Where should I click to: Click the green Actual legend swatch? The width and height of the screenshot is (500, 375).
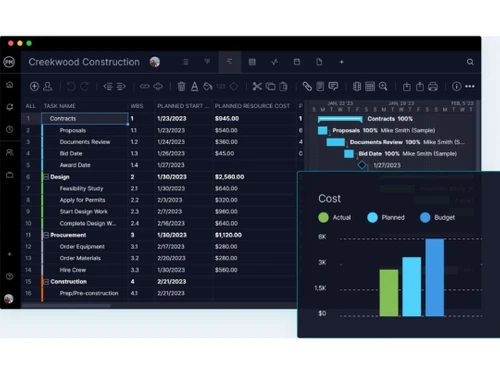323,218
